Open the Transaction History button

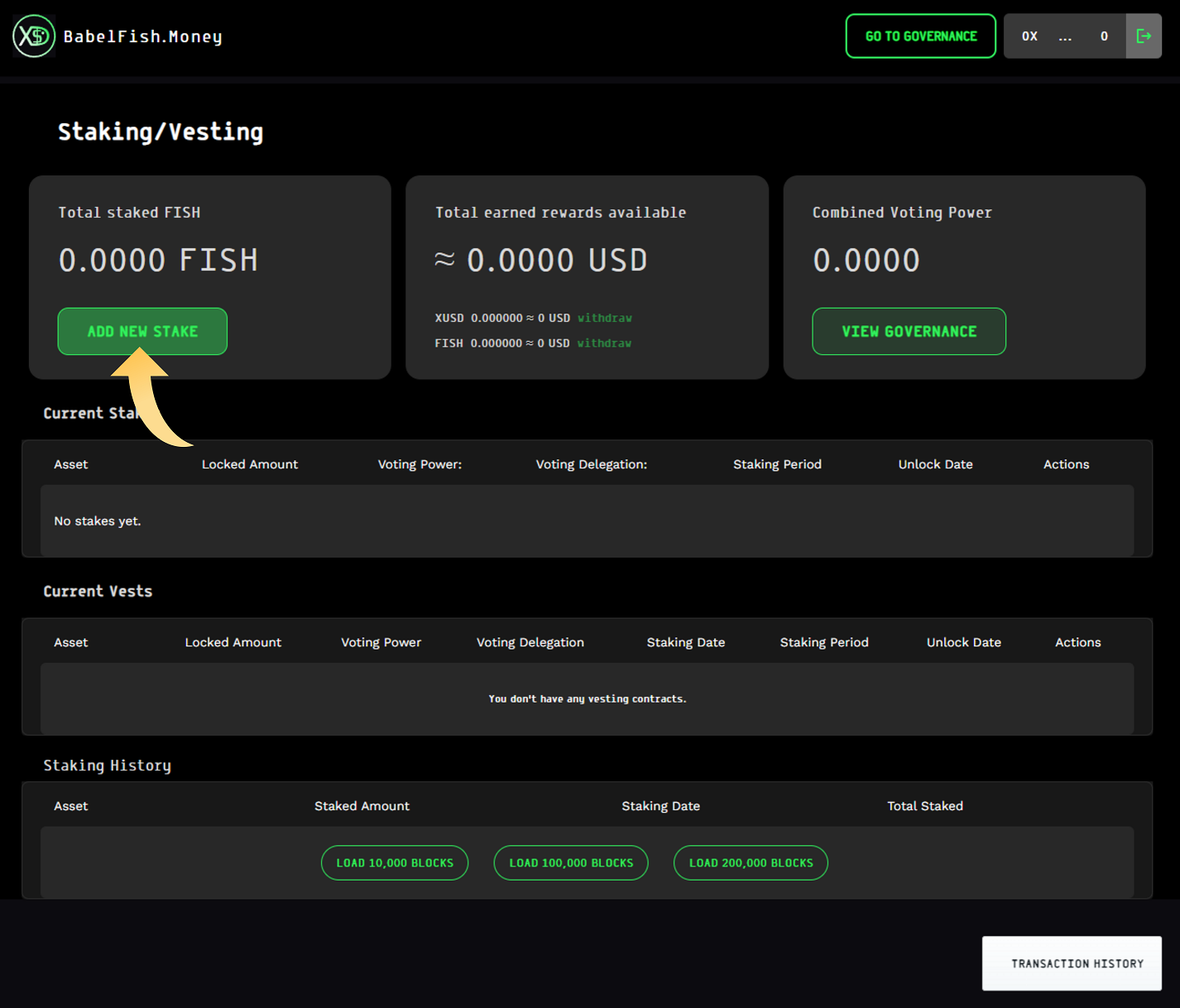1072,963
